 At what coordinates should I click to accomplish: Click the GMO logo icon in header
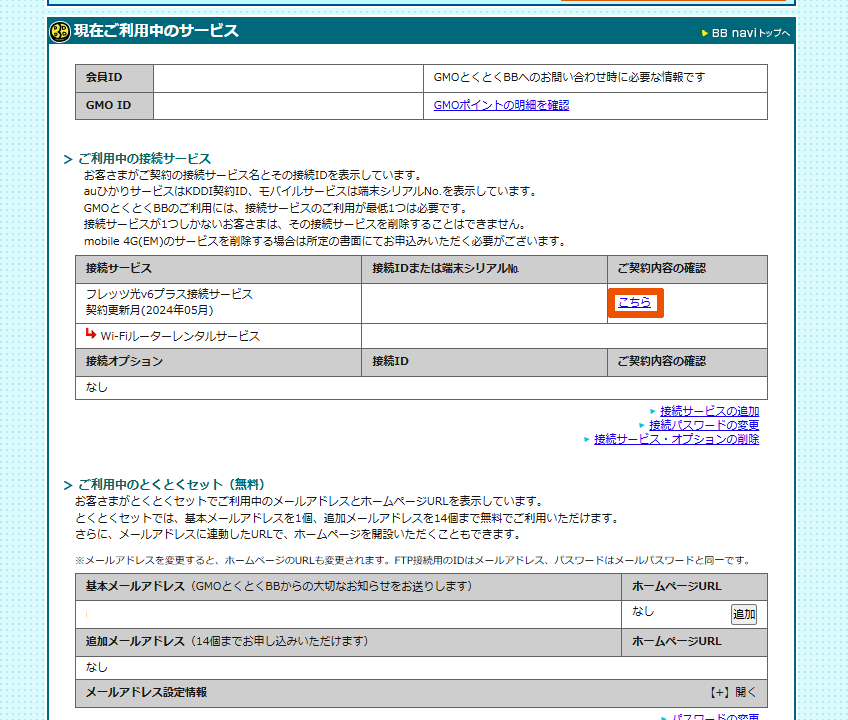click(61, 32)
